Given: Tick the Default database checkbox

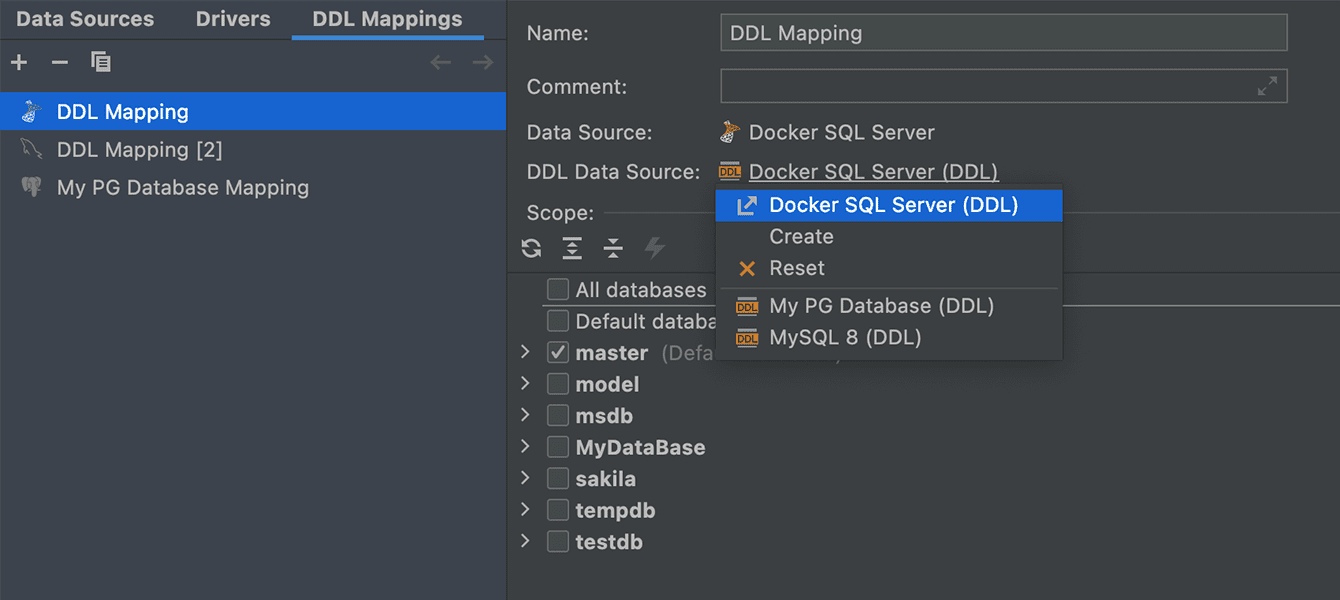Looking at the screenshot, I should (x=558, y=321).
